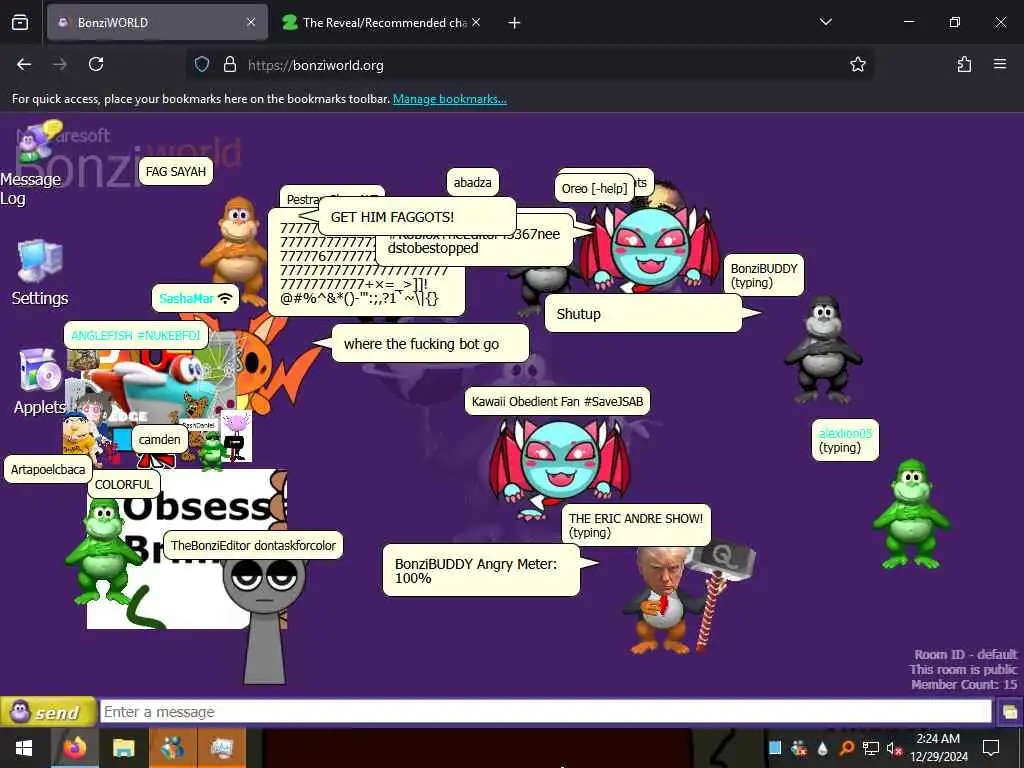The width and height of the screenshot is (1024, 768).
Task: Switch to the BonziWORLD tab
Action: [157, 22]
